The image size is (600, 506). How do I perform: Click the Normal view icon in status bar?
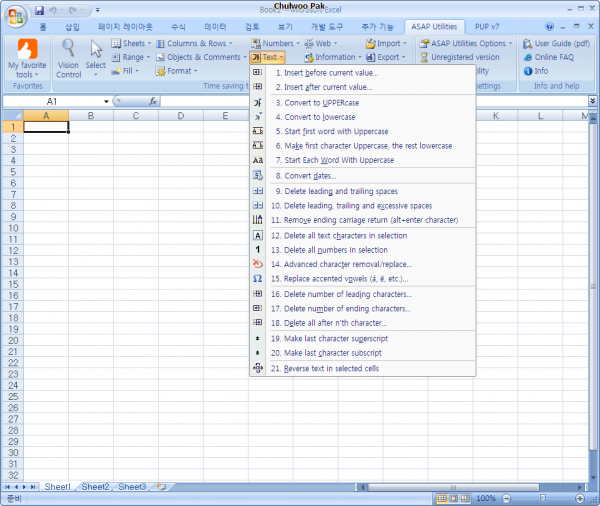pyautogui.click(x=442, y=498)
